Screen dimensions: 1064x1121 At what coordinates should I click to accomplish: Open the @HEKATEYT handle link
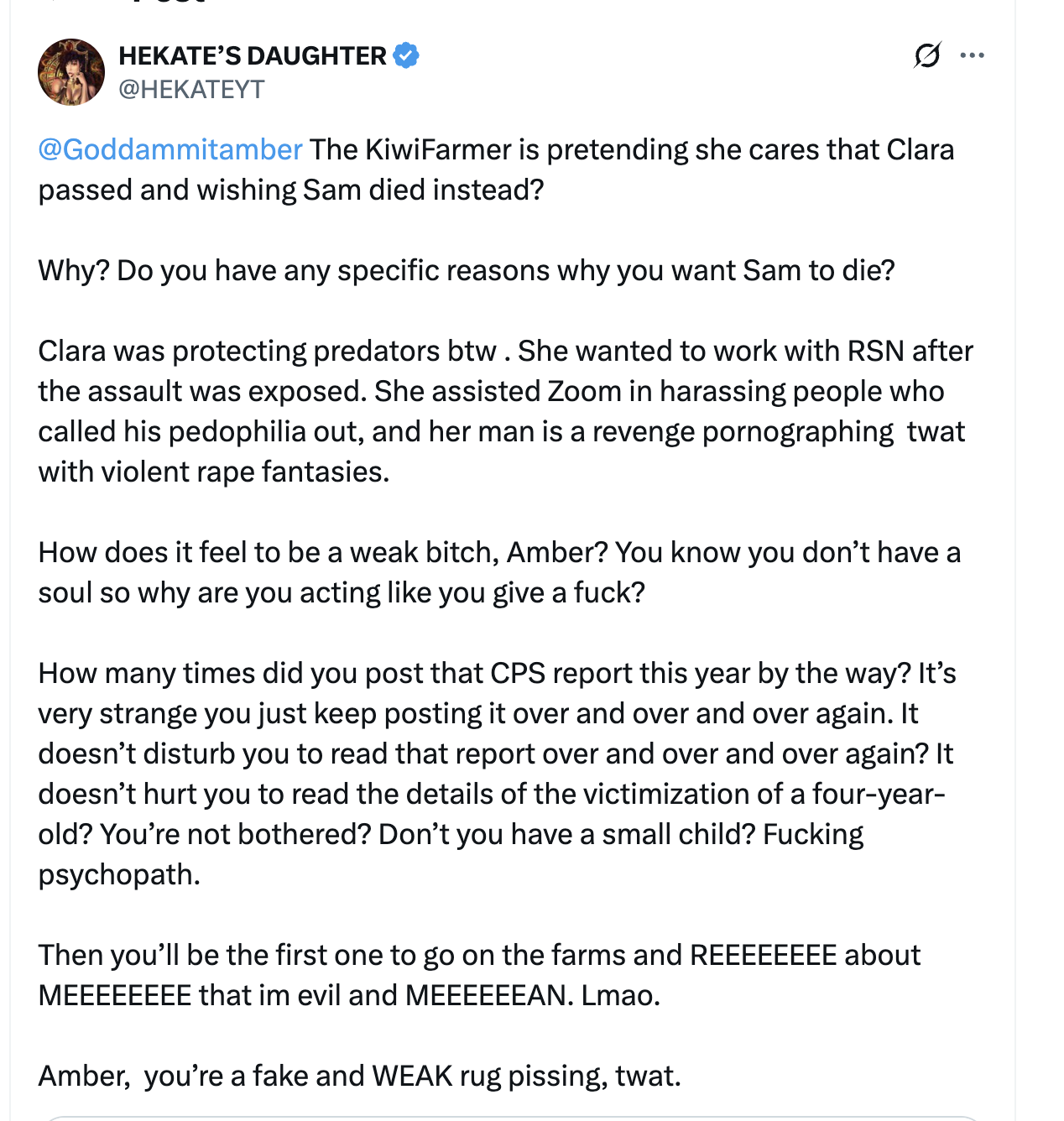pyautogui.click(x=191, y=89)
